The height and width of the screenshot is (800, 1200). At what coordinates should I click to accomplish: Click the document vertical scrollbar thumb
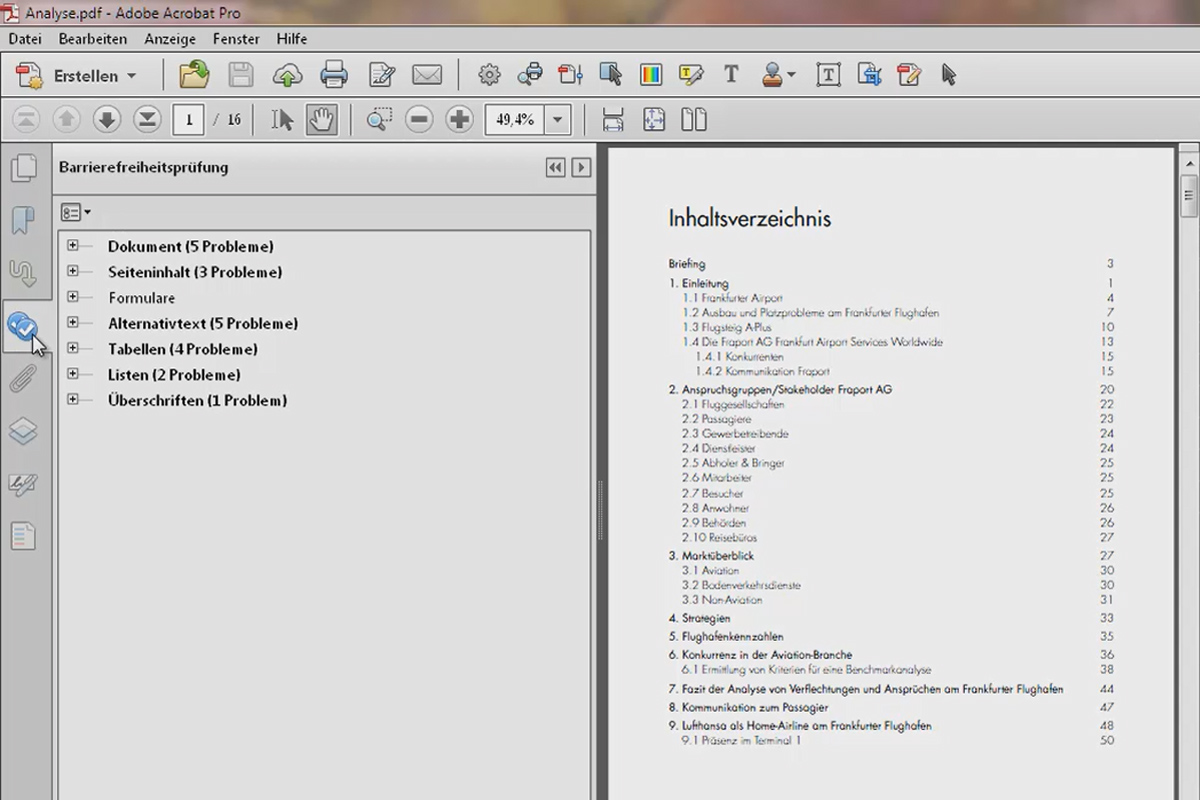(1189, 196)
